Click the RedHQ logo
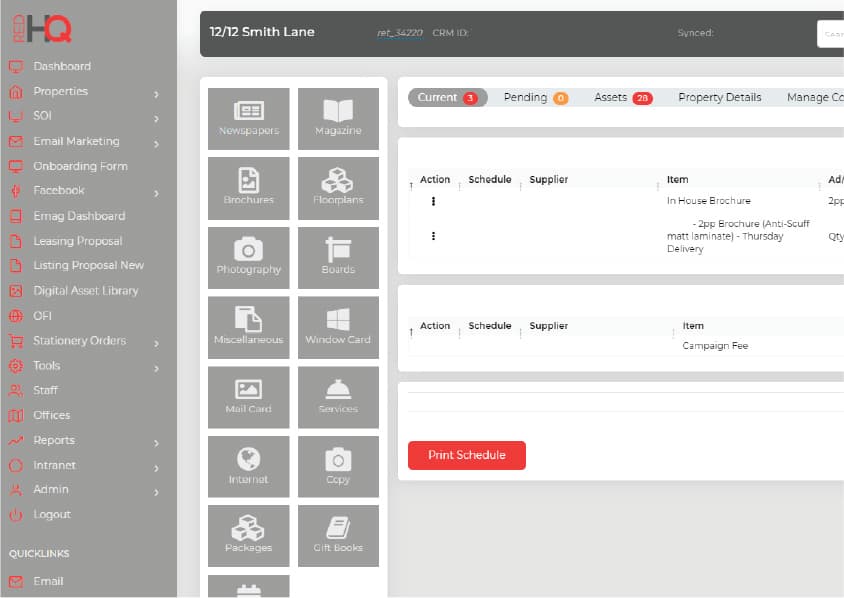The image size is (844, 598). (41, 29)
